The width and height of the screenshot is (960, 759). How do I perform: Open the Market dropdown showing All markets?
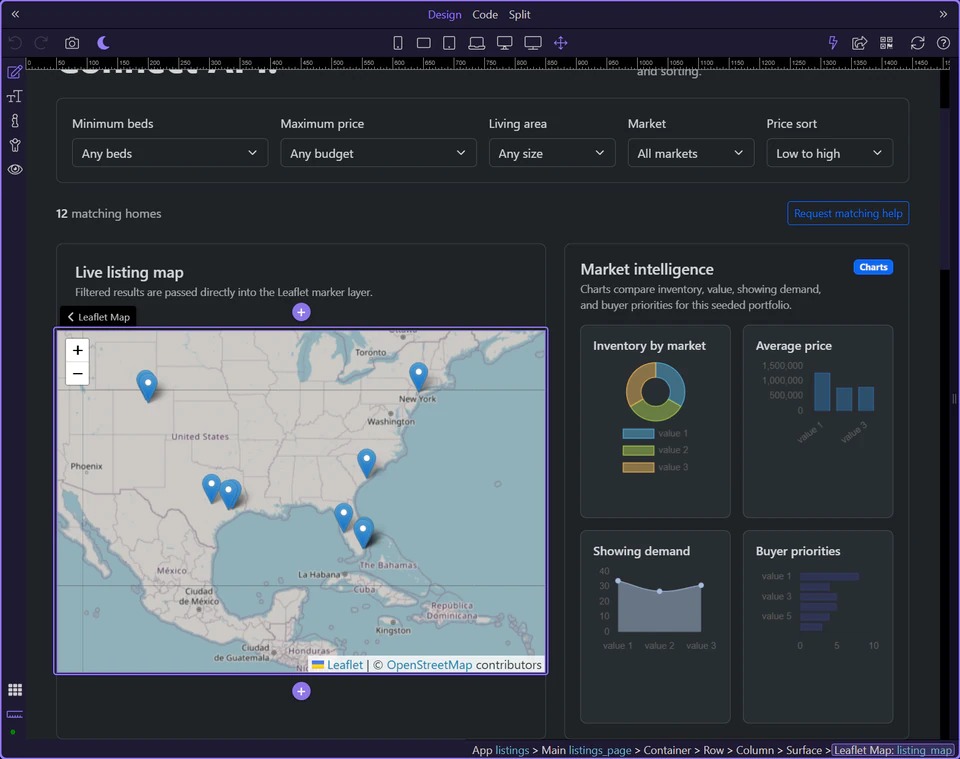[690, 153]
